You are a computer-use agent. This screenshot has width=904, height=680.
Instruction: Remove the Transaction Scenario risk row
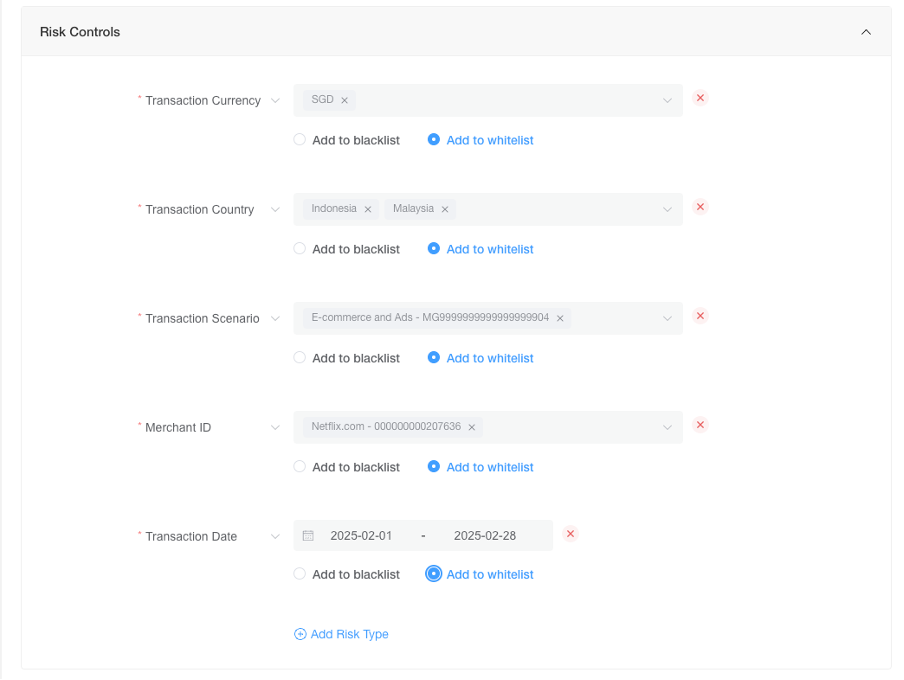click(700, 316)
